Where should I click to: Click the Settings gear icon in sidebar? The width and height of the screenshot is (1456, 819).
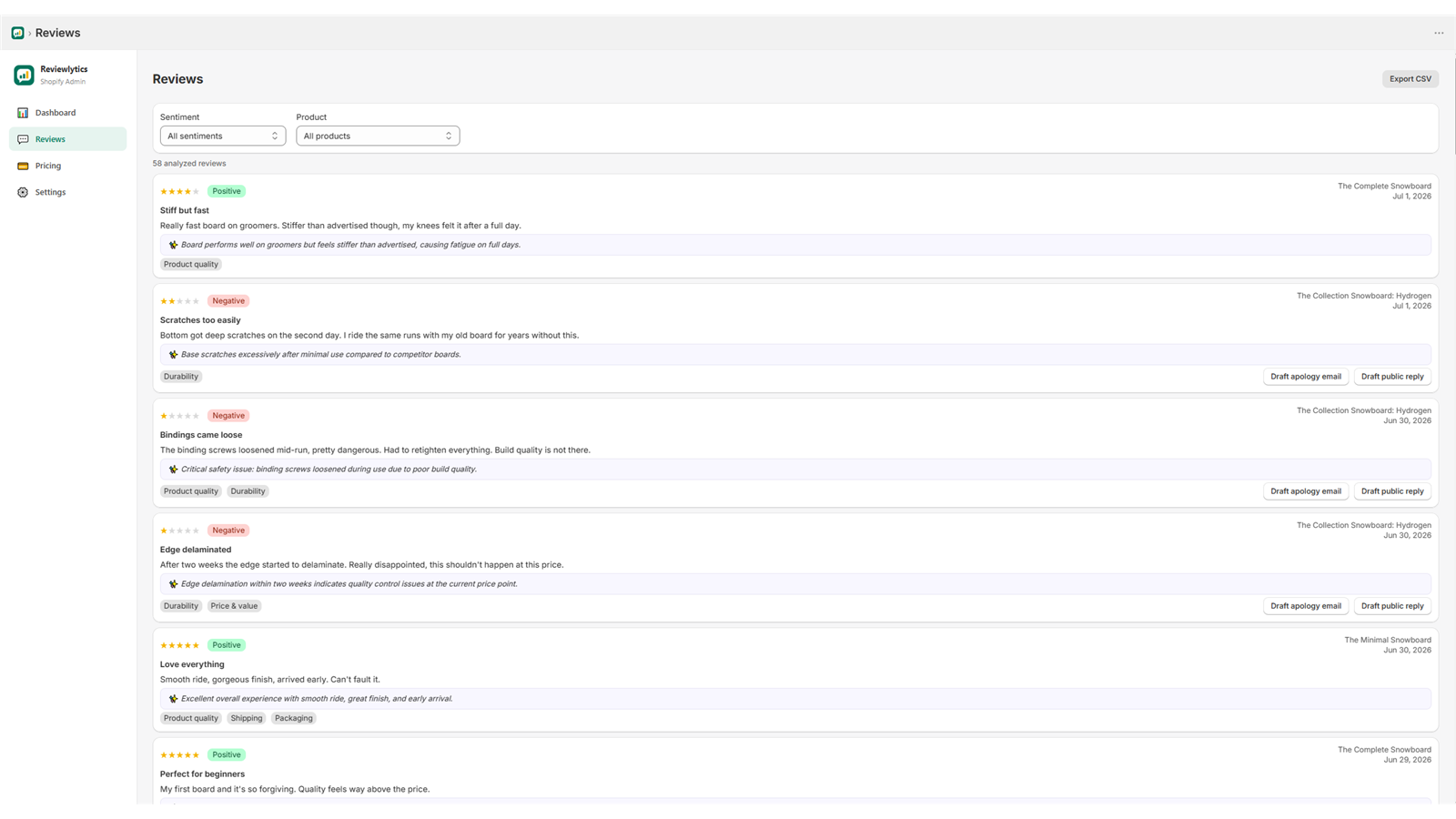(23, 192)
